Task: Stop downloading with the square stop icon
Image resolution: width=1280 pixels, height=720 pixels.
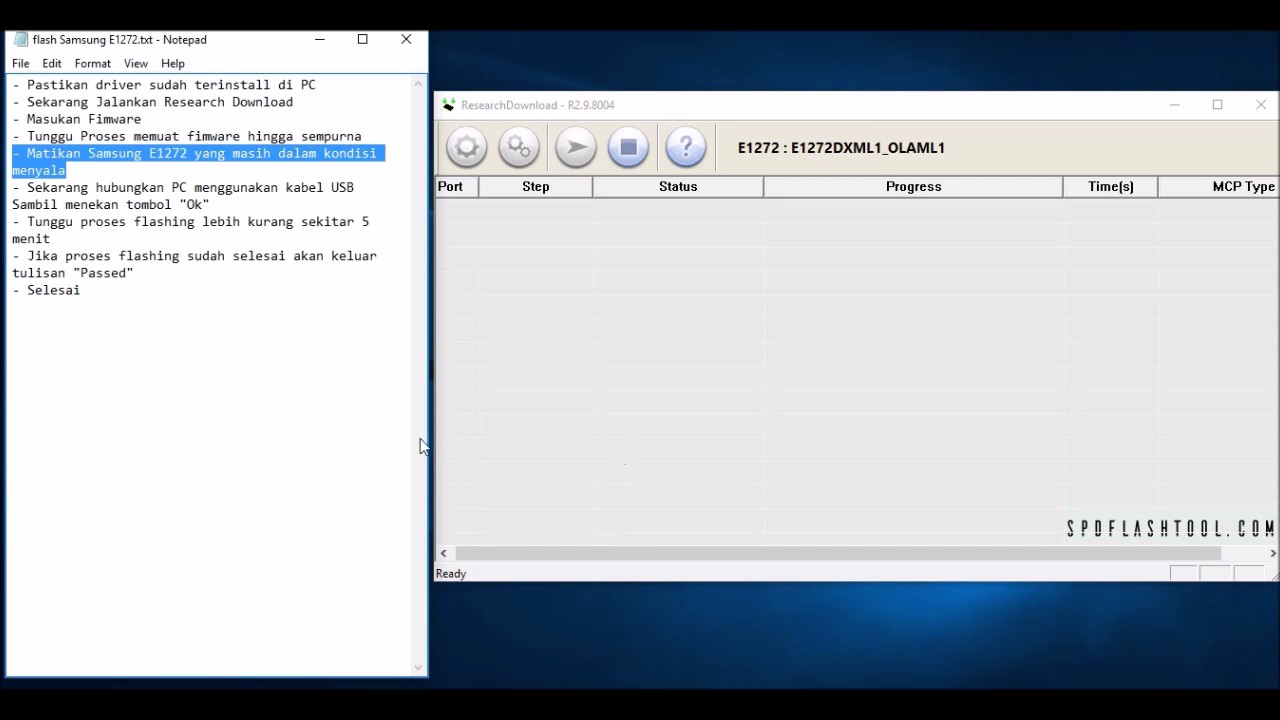Action: pyautogui.click(x=628, y=148)
